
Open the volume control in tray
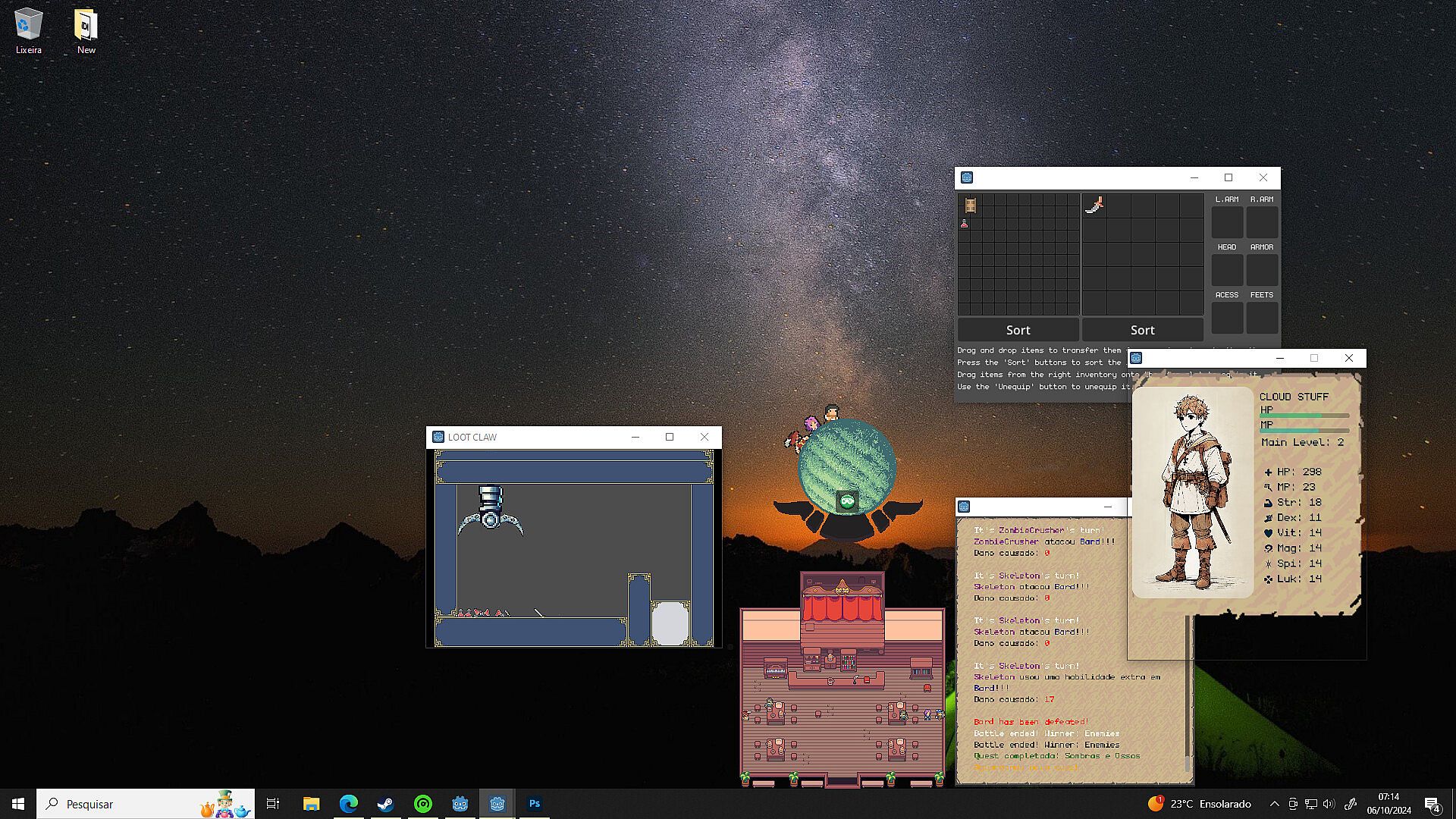coord(1329,804)
